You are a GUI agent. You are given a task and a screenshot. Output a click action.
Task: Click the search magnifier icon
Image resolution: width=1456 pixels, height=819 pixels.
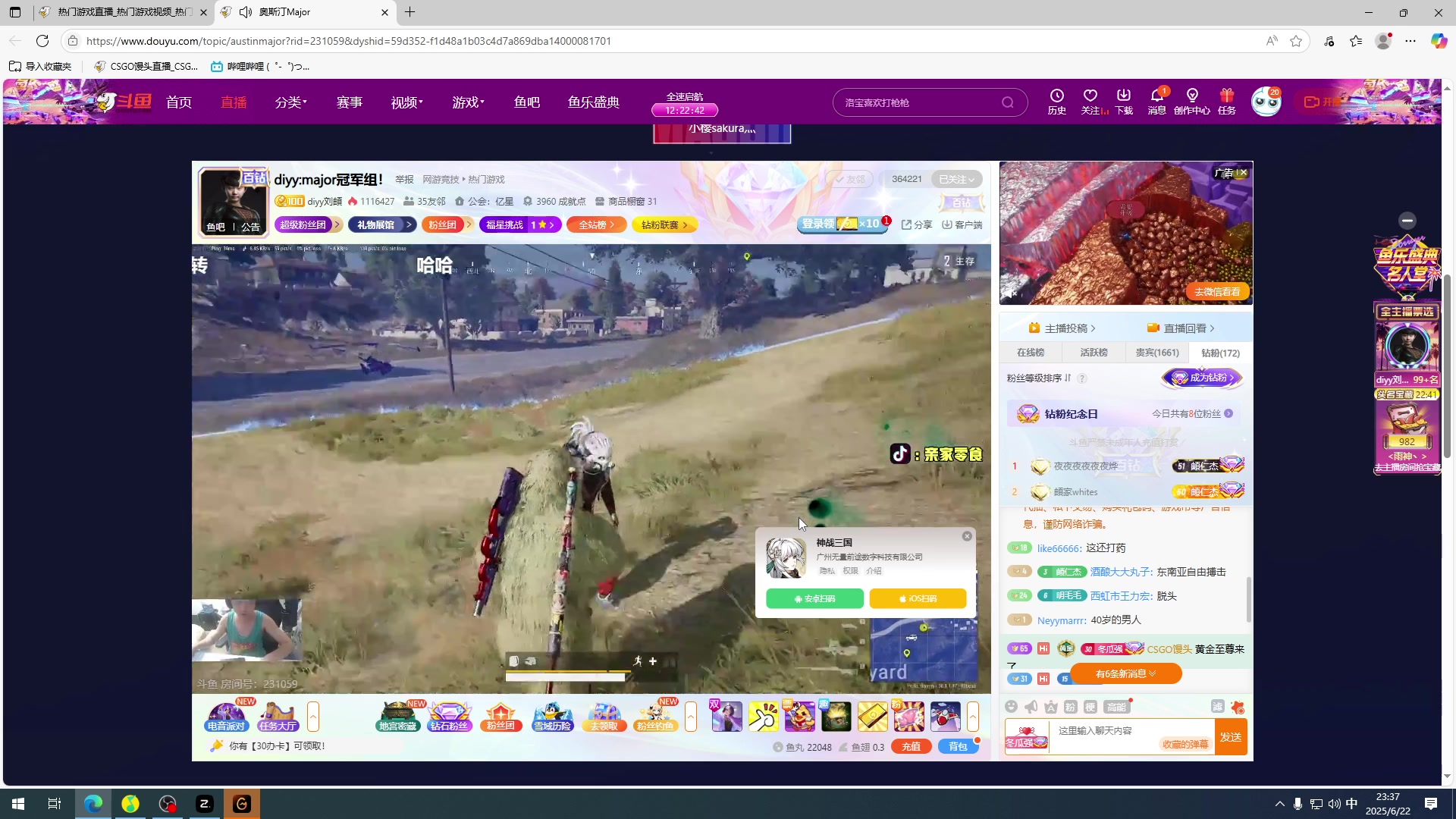(1008, 102)
